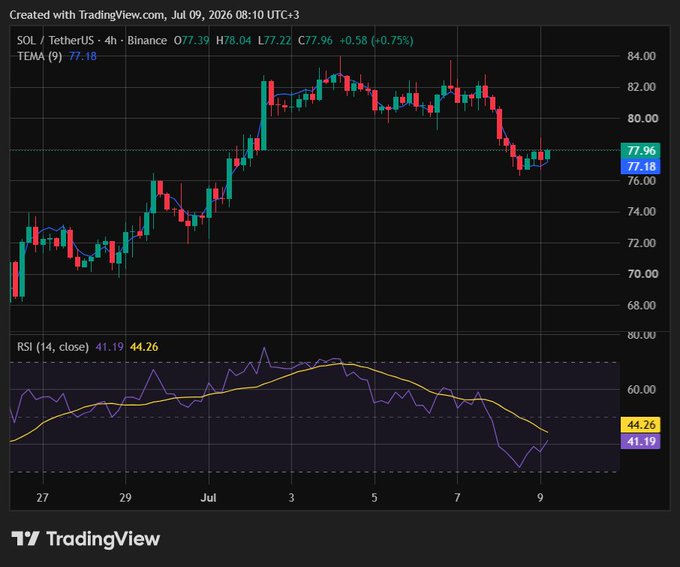Click the low price L77.22 value
The image size is (680, 567).
pyautogui.click(x=275, y=40)
